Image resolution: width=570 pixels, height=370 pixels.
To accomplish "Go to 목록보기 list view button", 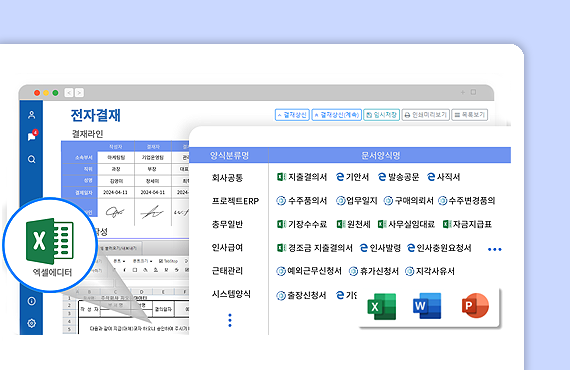I will coord(470,115).
